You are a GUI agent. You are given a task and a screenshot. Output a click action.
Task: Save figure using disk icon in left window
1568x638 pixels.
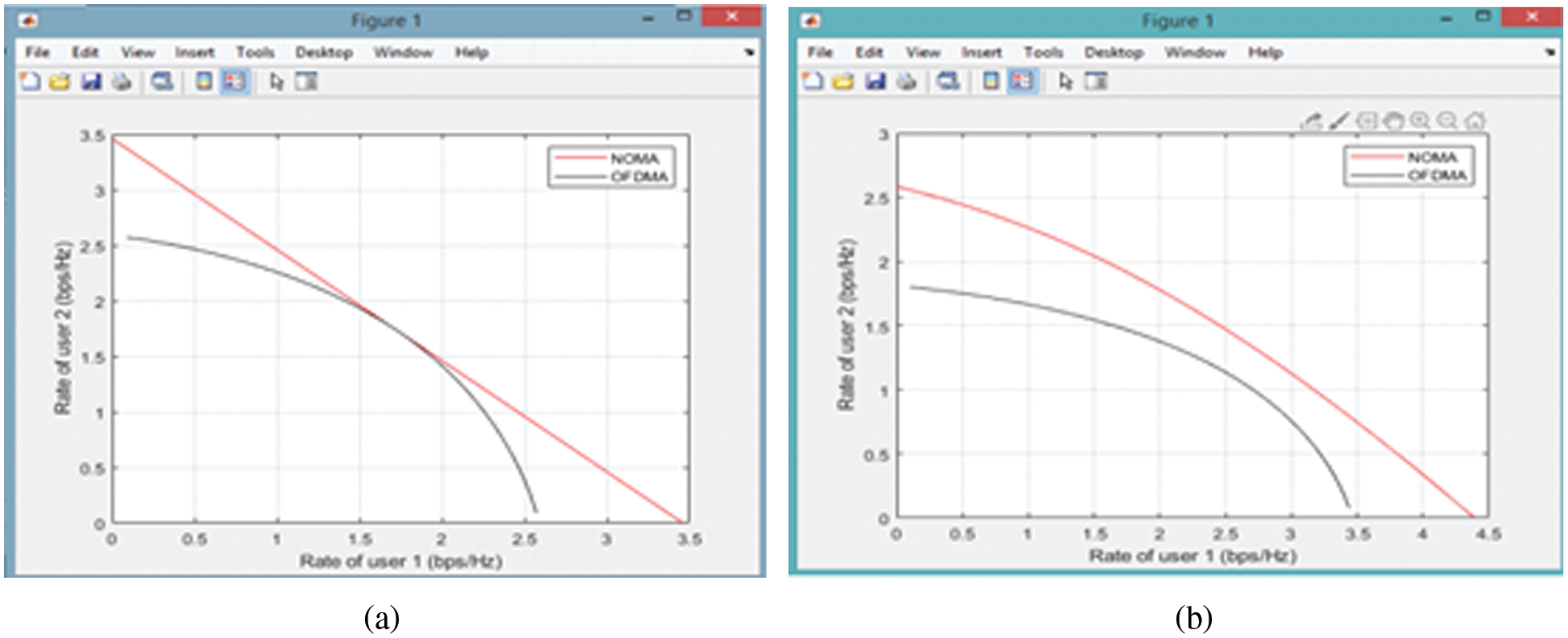pyautogui.click(x=91, y=82)
